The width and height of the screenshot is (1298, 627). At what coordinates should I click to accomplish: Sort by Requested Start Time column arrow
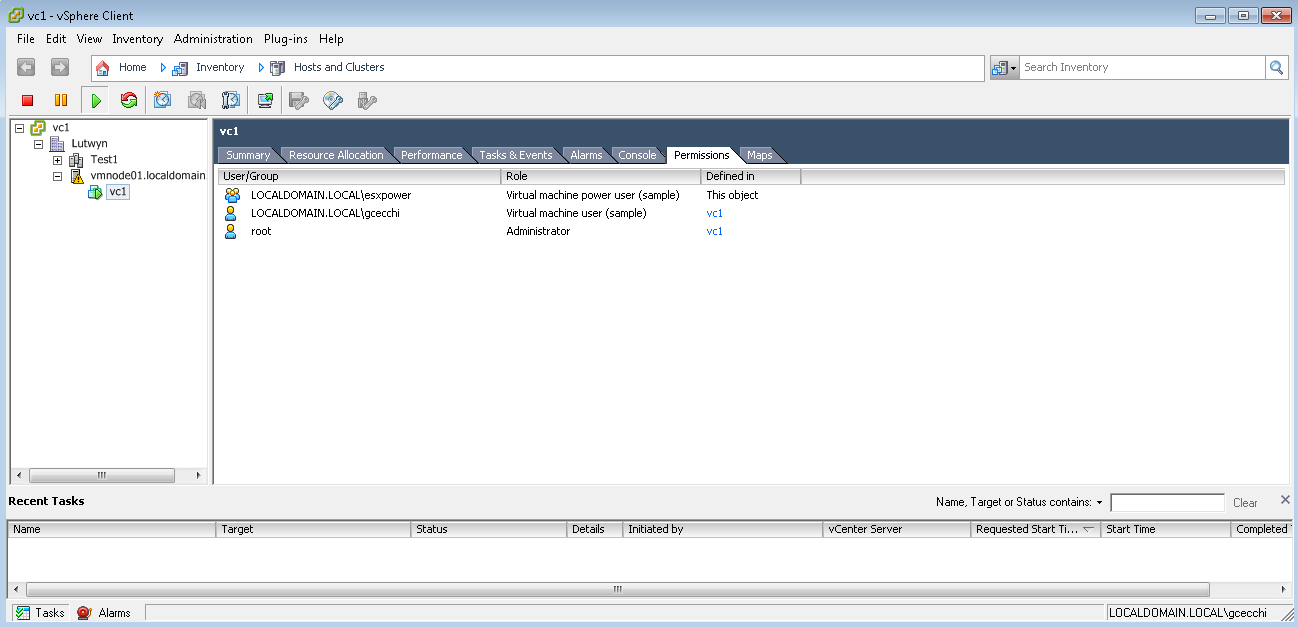point(1088,529)
